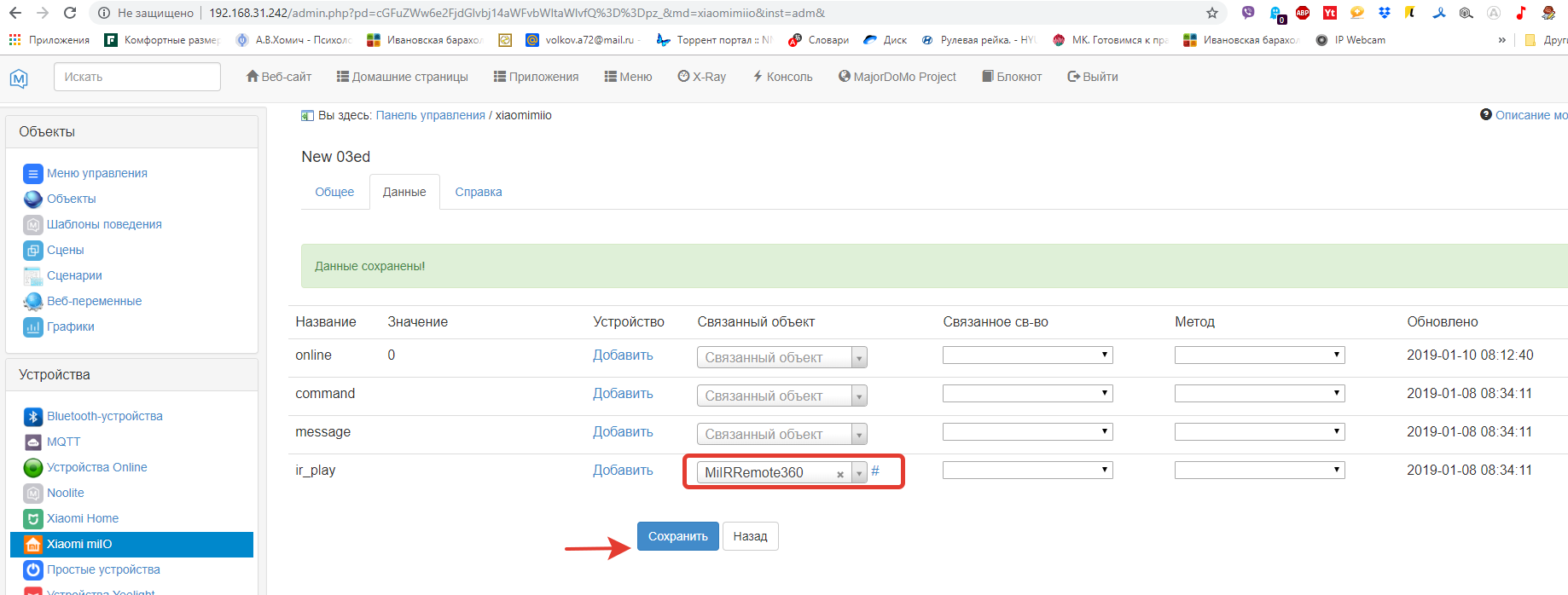The image size is (1568, 595).
Task: Clear MiIRRemote360 with the x icon
Action: pyautogui.click(x=840, y=474)
